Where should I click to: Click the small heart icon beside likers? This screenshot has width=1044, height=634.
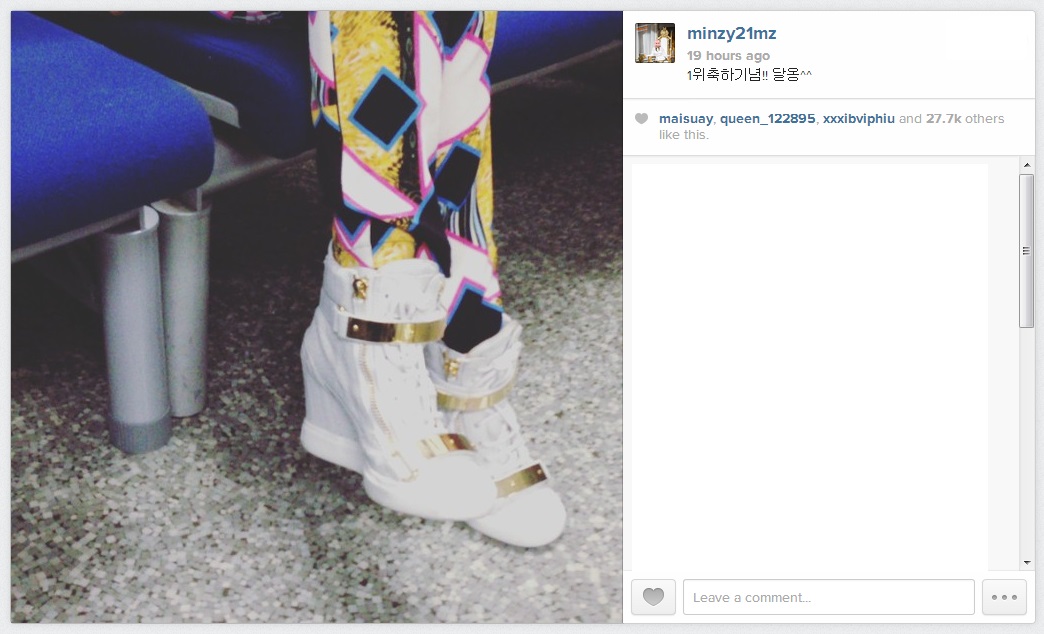tap(641, 119)
